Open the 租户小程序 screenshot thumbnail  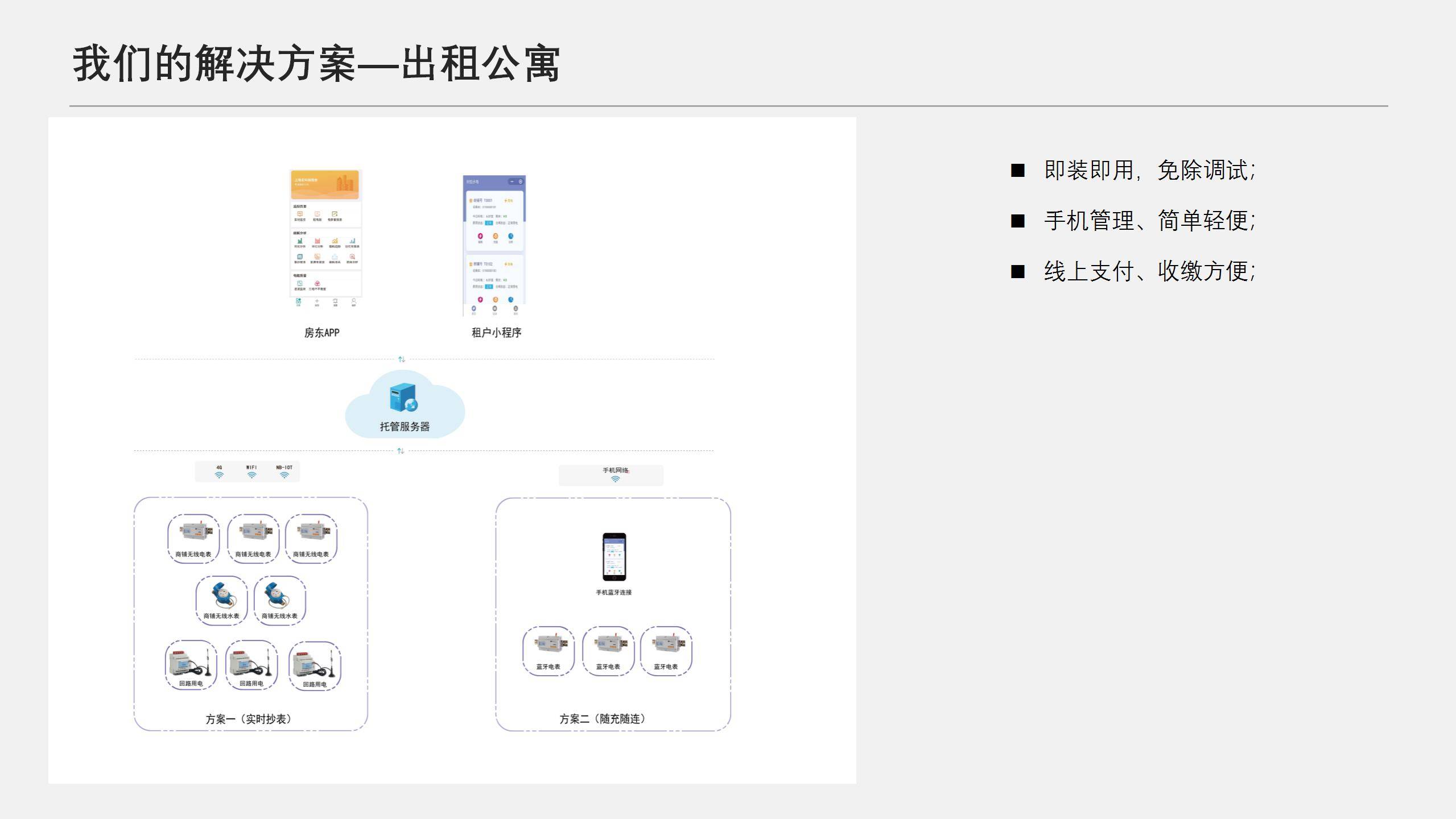(x=494, y=246)
